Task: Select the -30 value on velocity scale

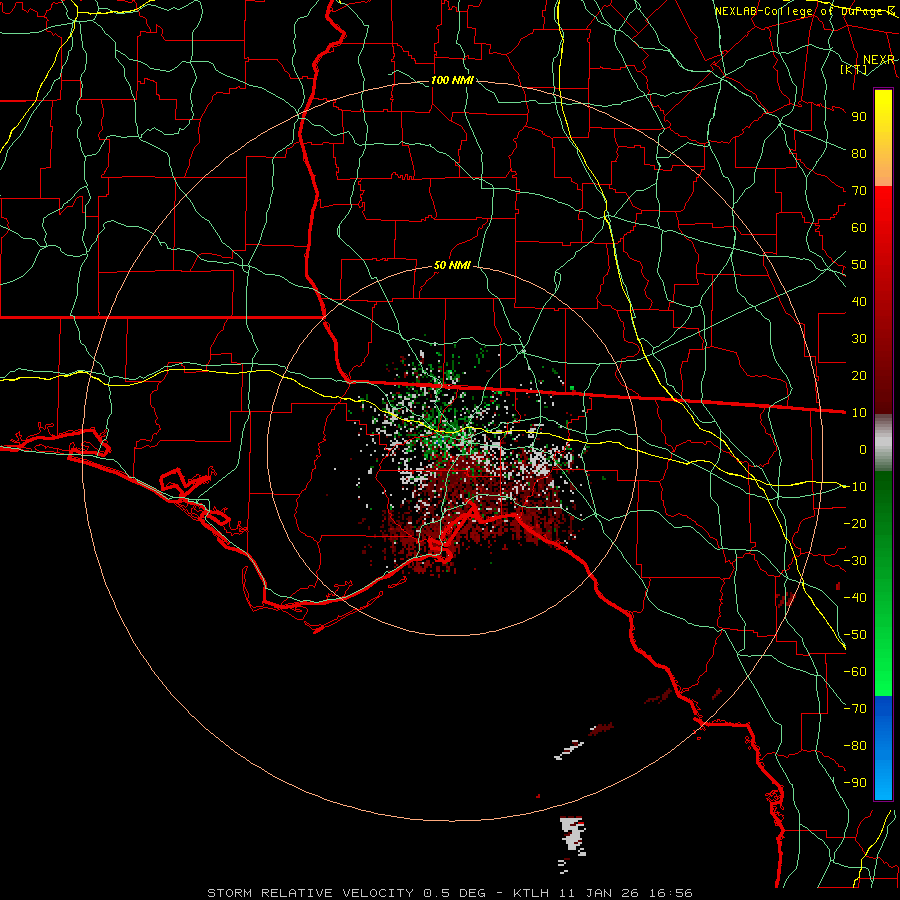Action: pos(855,561)
